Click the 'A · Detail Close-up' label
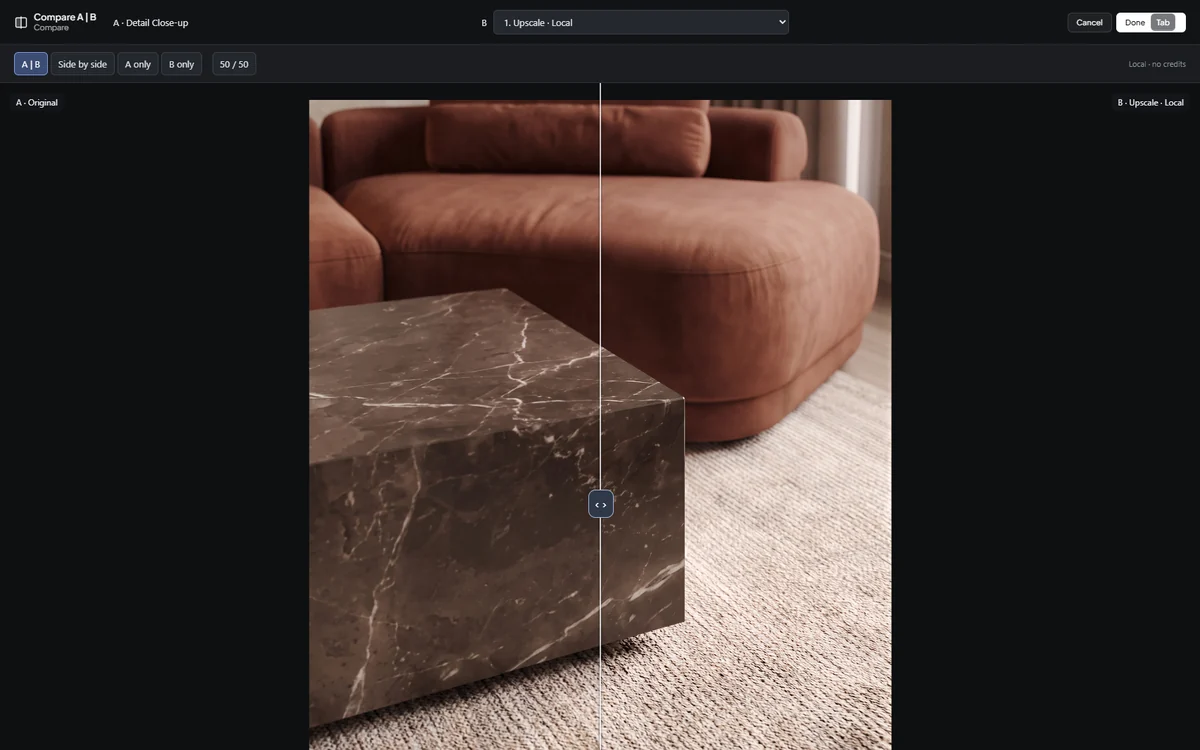Screen dimensions: 1200x750 tap(150, 22)
